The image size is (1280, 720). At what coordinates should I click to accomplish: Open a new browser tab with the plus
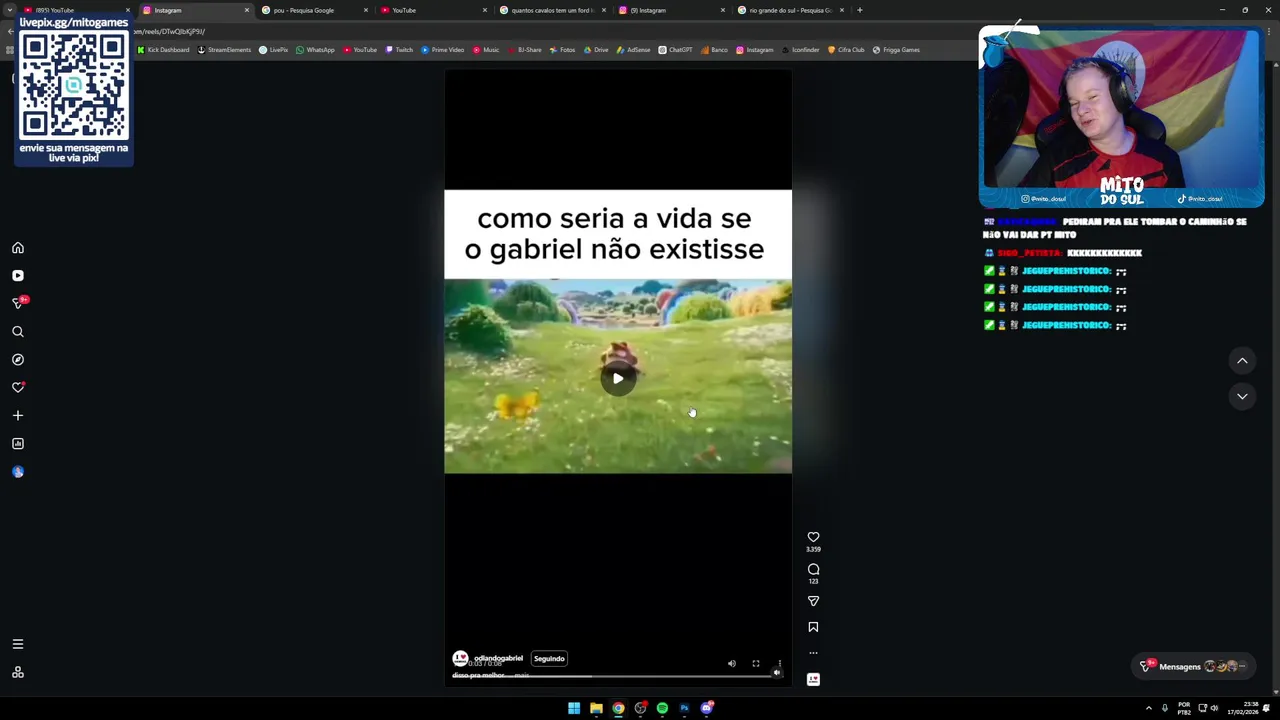(x=860, y=10)
